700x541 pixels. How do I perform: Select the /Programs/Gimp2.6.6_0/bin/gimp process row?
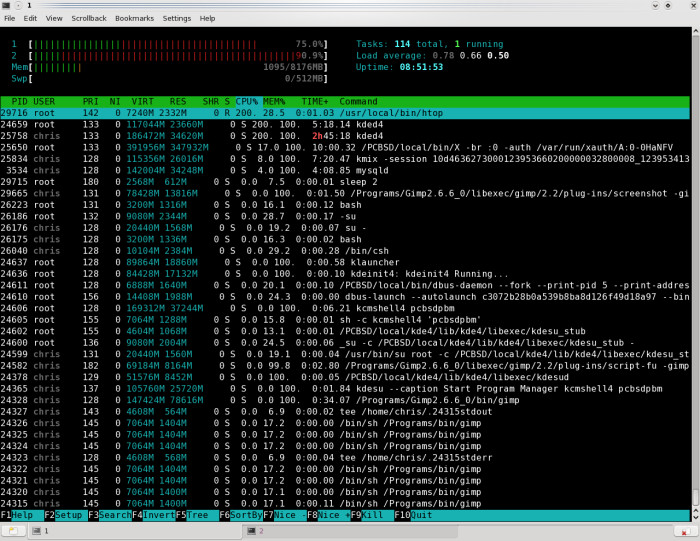[345, 400]
